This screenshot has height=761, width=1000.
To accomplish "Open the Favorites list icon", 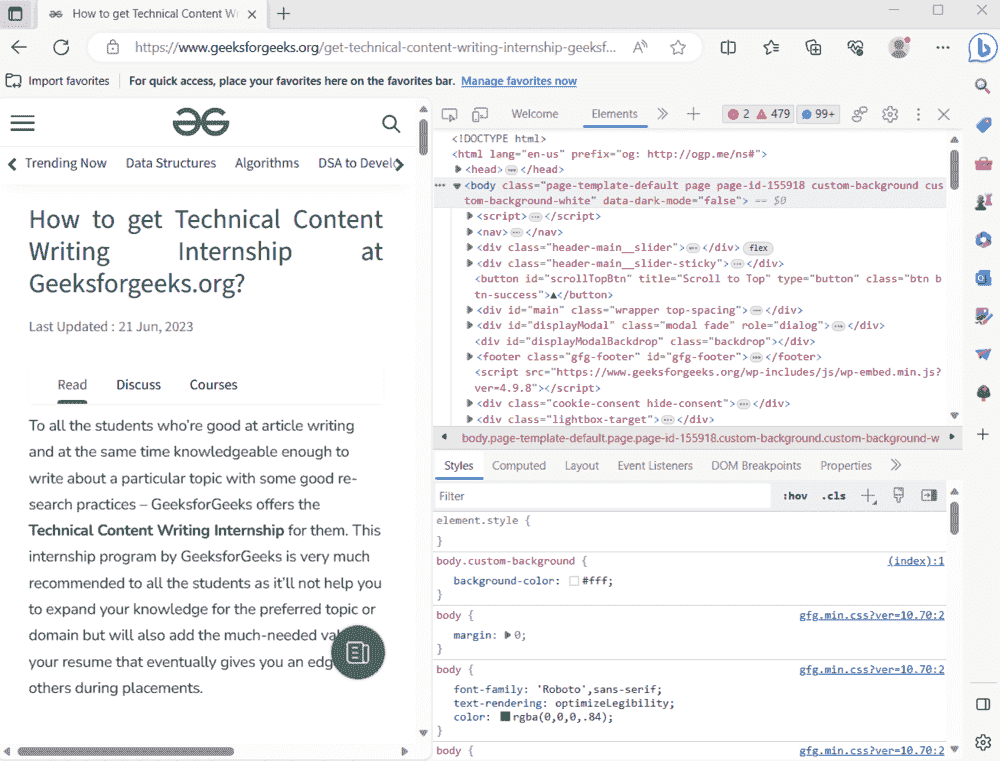I will [x=771, y=47].
